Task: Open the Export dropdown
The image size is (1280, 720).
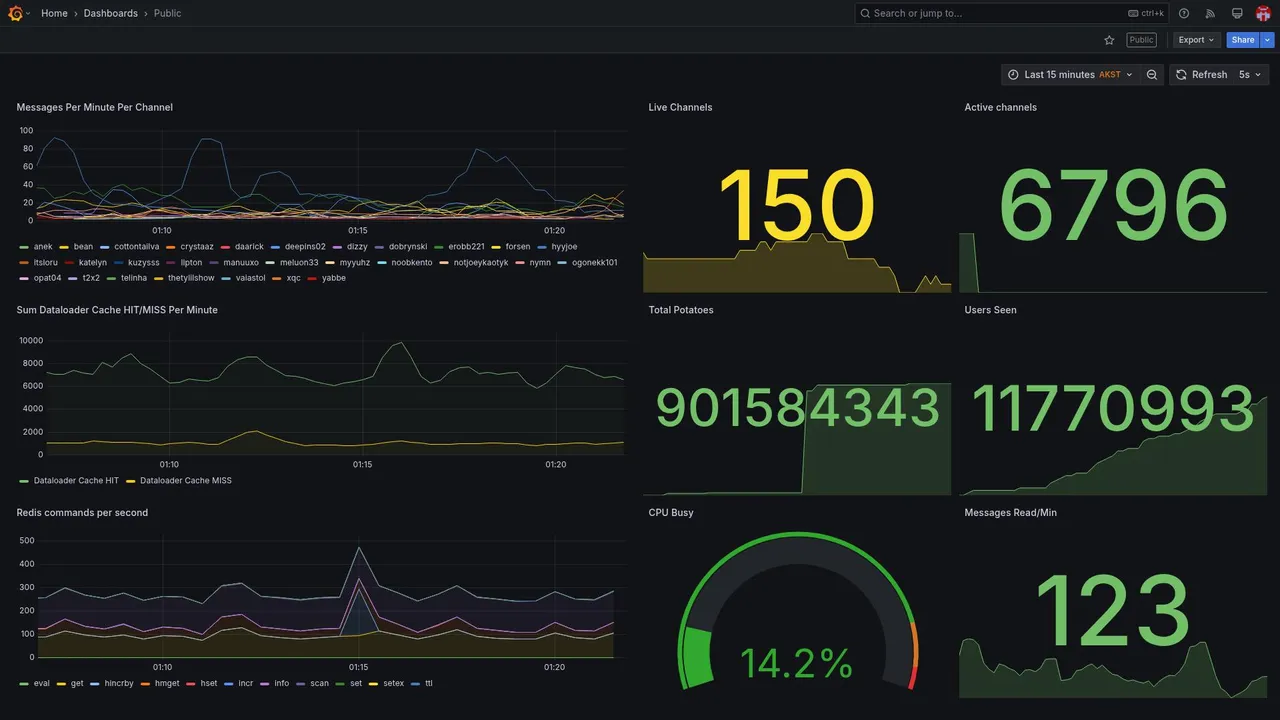Action: click(1196, 40)
